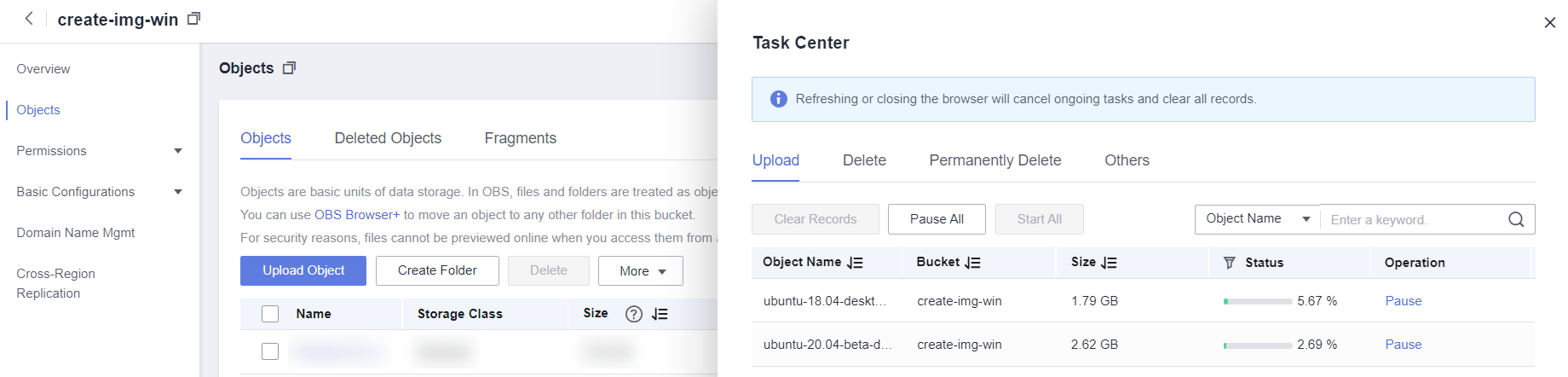Click the help icon next to Size
This screenshot has width=1568, height=377.
(633, 314)
